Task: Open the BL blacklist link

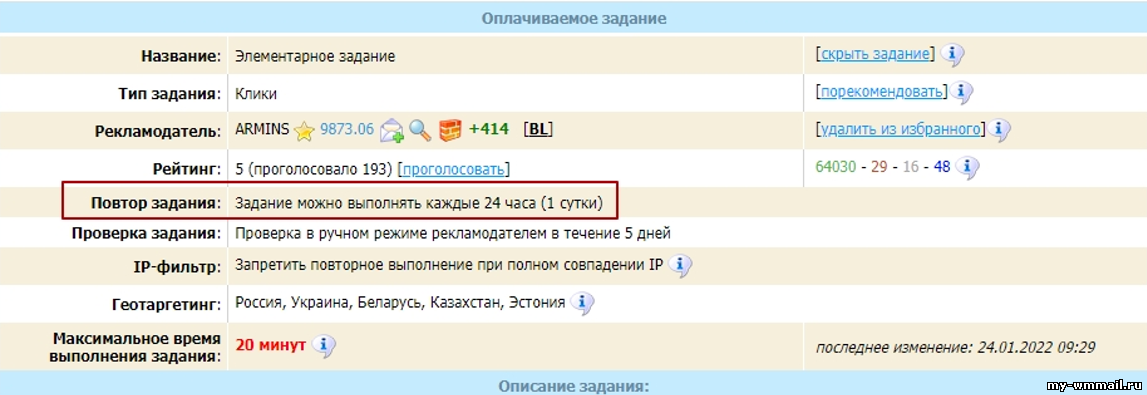Action: (538, 129)
